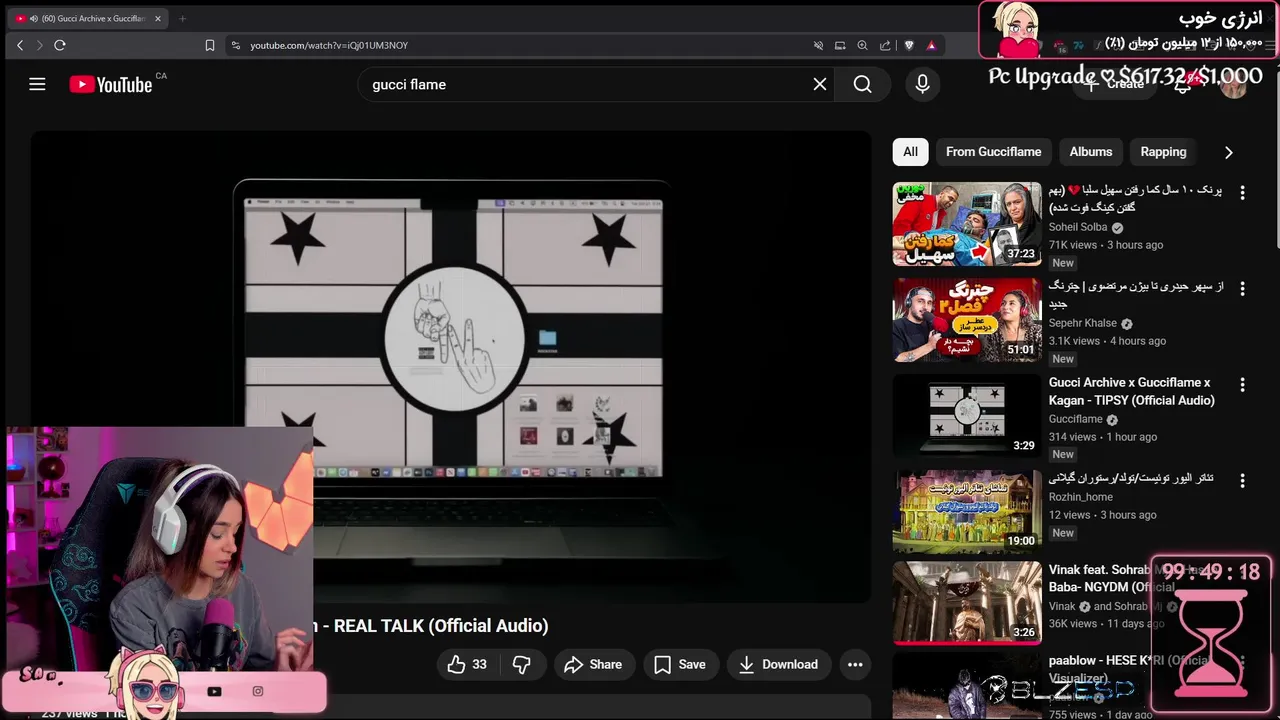Image resolution: width=1280 pixels, height=720 pixels.
Task: Bookmark this page in the browser
Action: [210, 45]
